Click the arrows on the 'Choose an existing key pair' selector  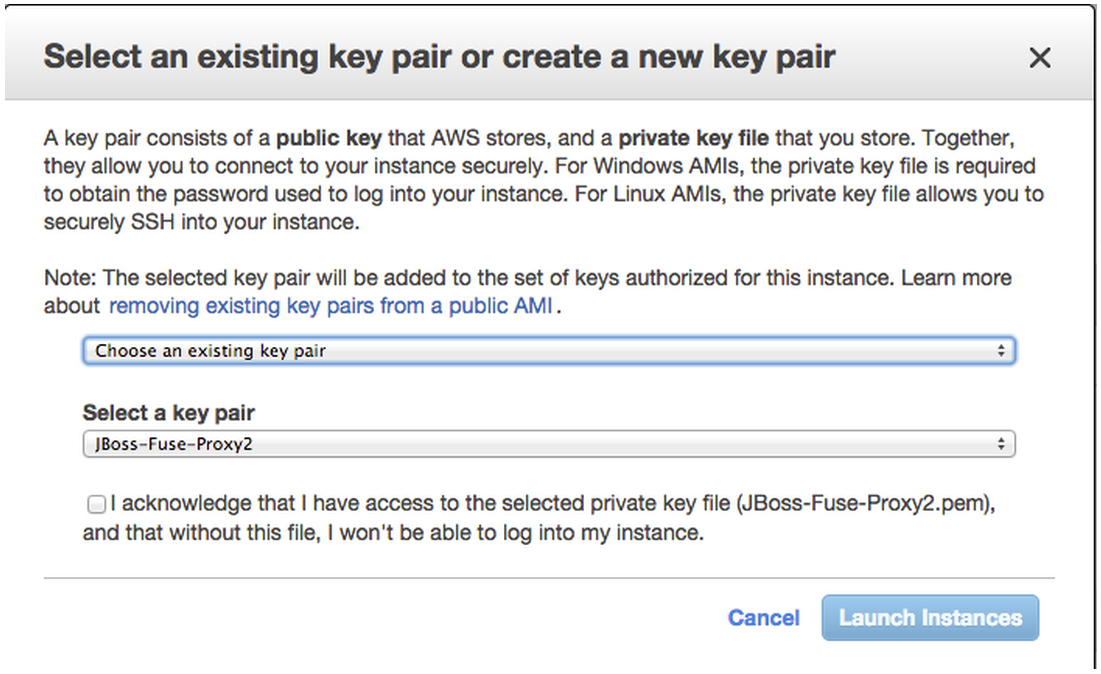click(1001, 351)
